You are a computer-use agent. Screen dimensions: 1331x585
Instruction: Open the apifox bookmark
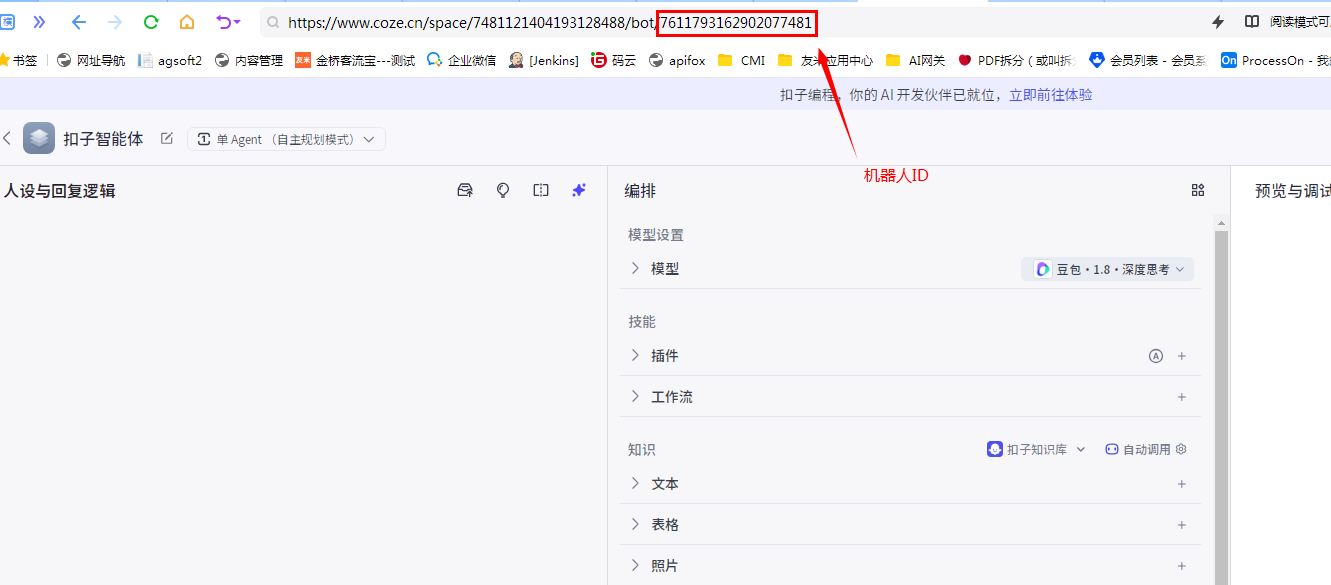[x=677, y=60]
